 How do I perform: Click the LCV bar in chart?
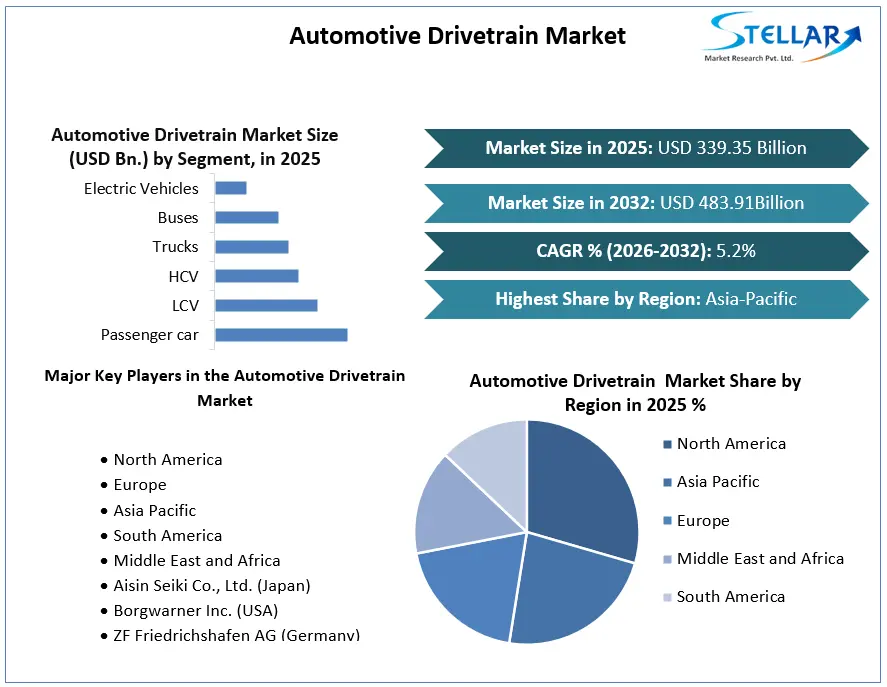[266, 306]
